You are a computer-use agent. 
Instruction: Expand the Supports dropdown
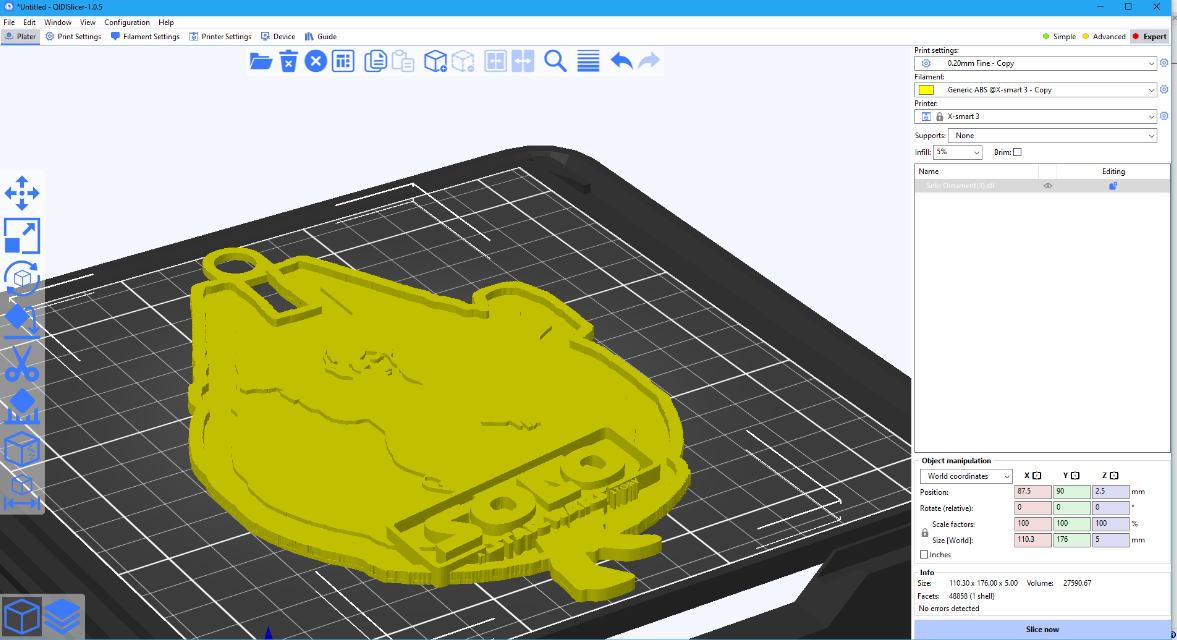click(x=1051, y=135)
